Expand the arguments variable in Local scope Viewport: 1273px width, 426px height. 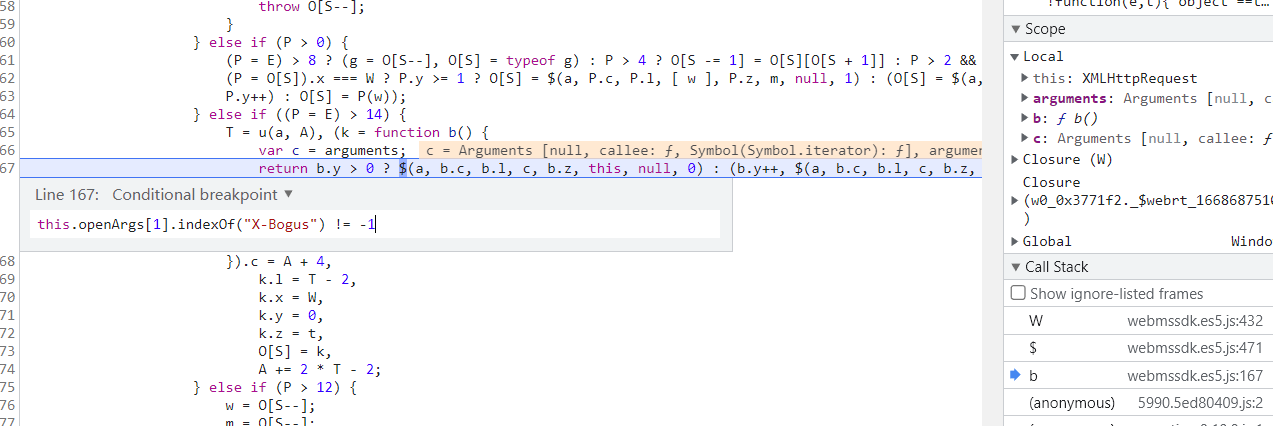pos(1024,98)
